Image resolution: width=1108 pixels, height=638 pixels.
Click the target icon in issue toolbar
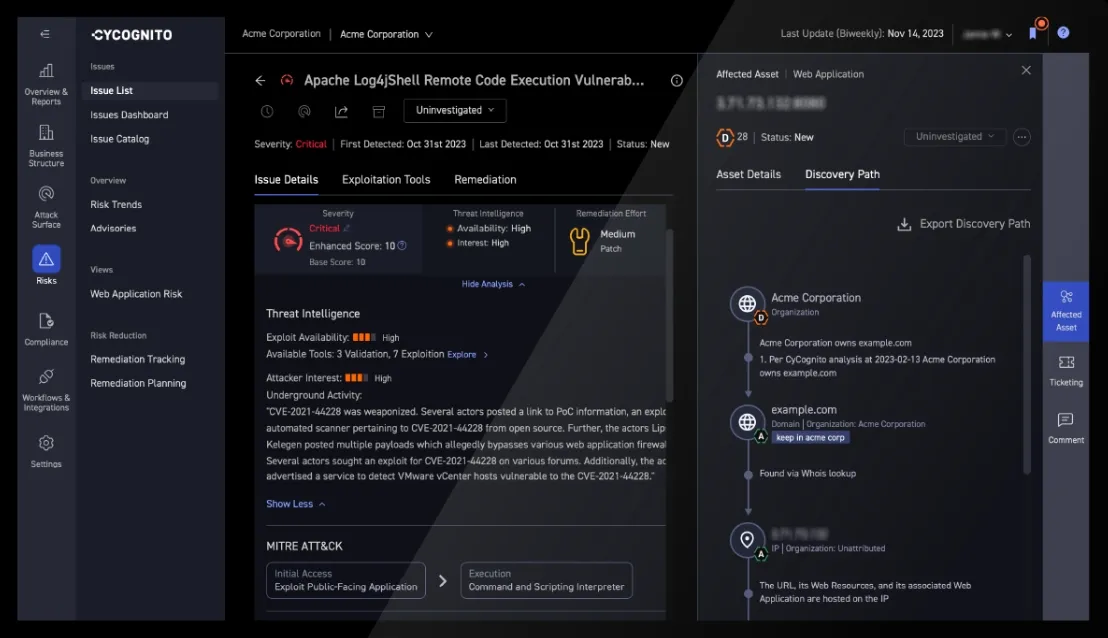point(305,111)
